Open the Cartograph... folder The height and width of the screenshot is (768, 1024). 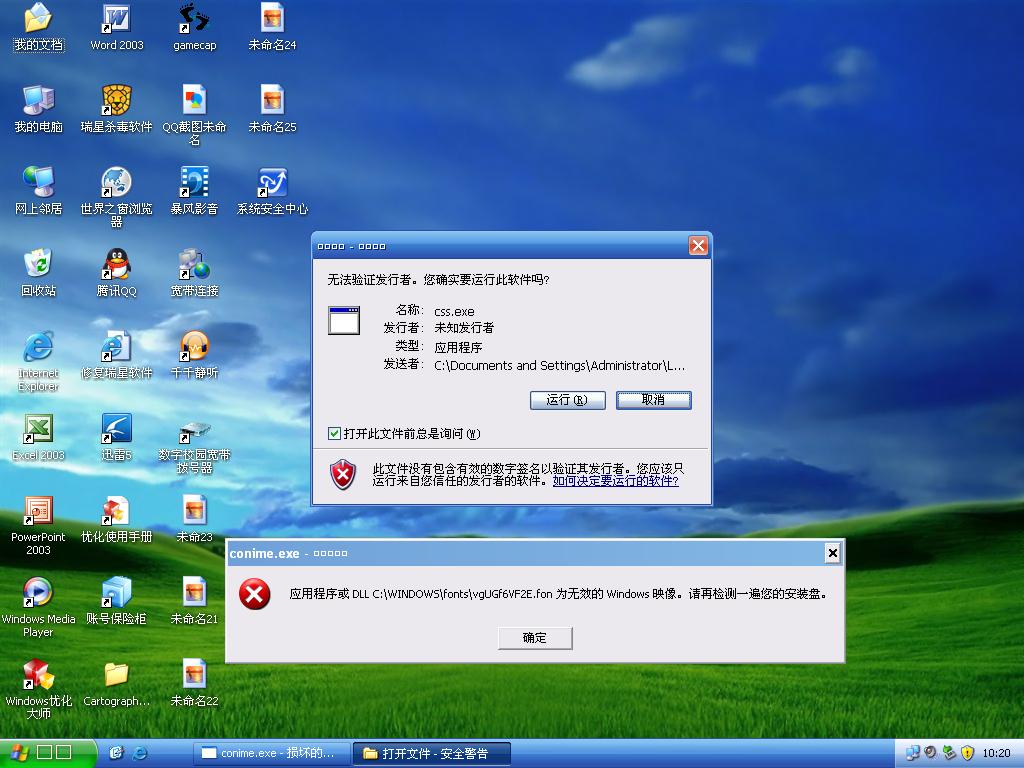click(x=116, y=683)
